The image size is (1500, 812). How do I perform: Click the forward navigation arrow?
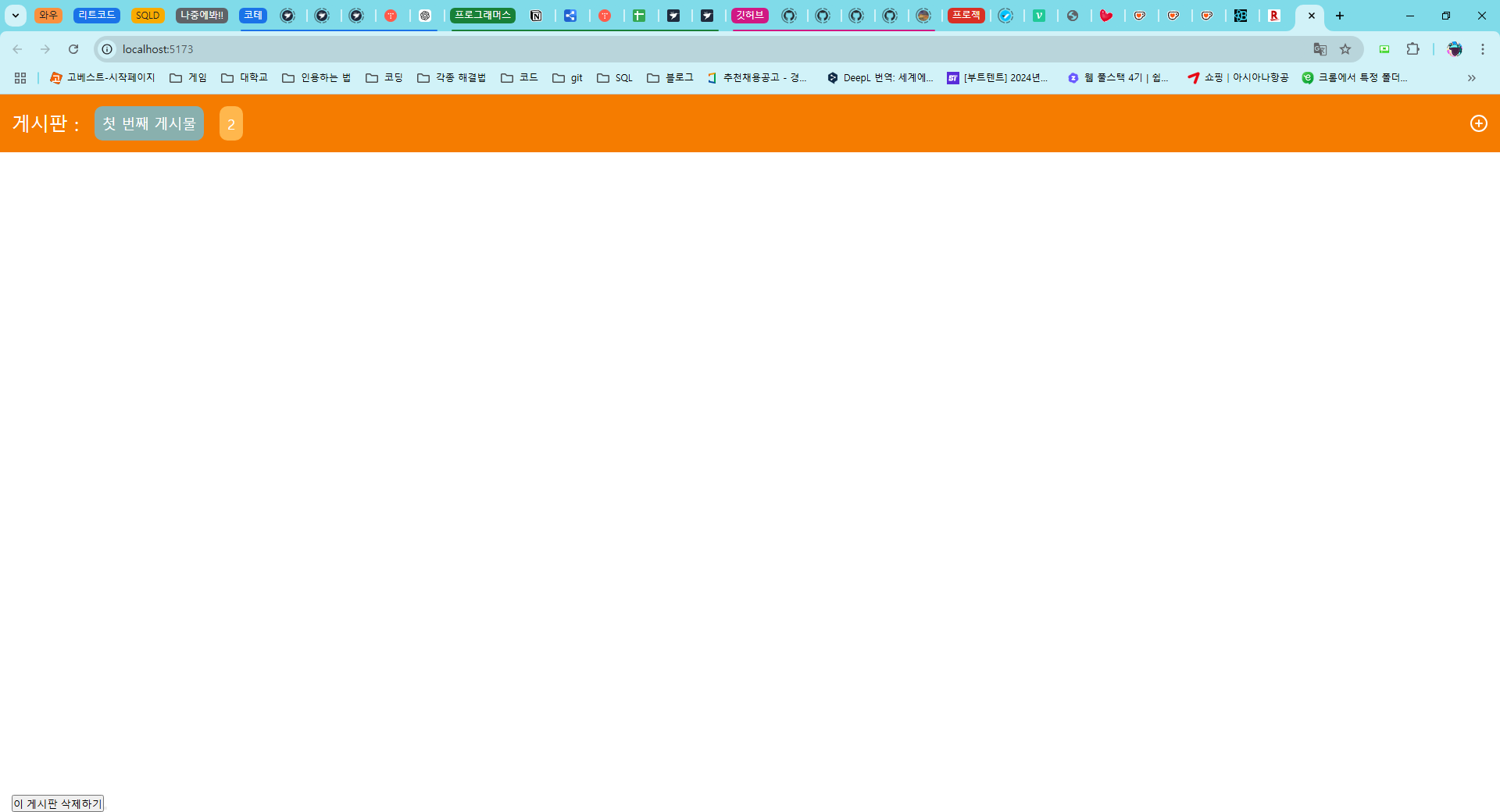pos(45,49)
